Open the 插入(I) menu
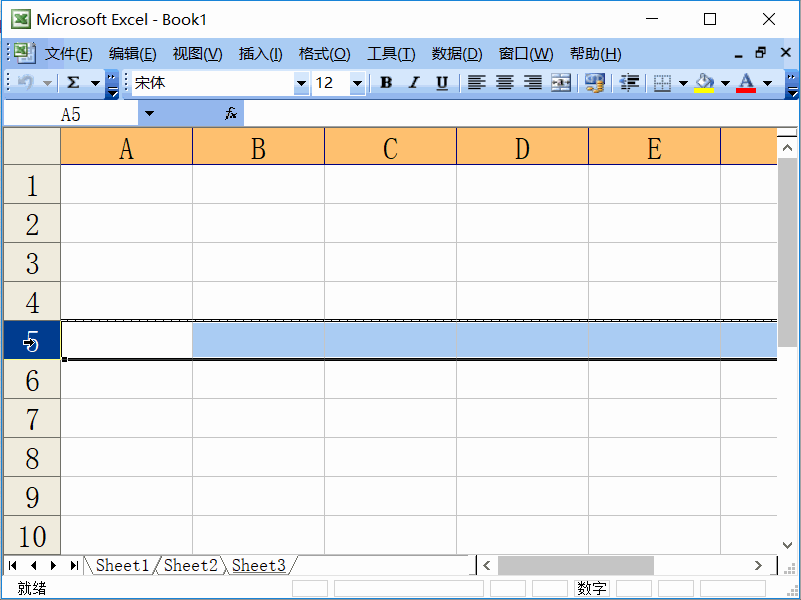 tap(261, 54)
